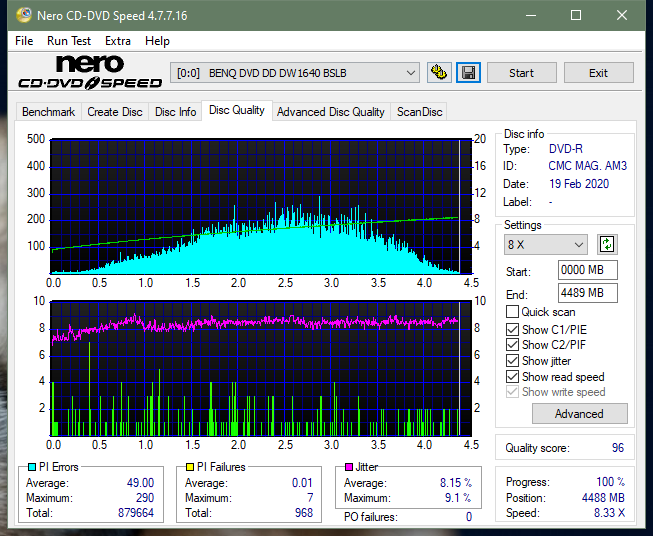The width and height of the screenshot is (653, 536).
Task: Click the yellow PI Failures legend swatch
Action: coord(190,467)
